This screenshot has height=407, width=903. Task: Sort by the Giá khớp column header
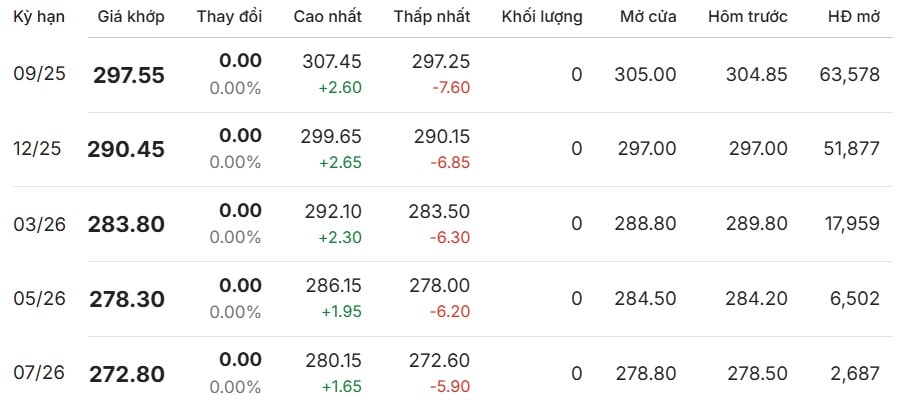point(131,17)
